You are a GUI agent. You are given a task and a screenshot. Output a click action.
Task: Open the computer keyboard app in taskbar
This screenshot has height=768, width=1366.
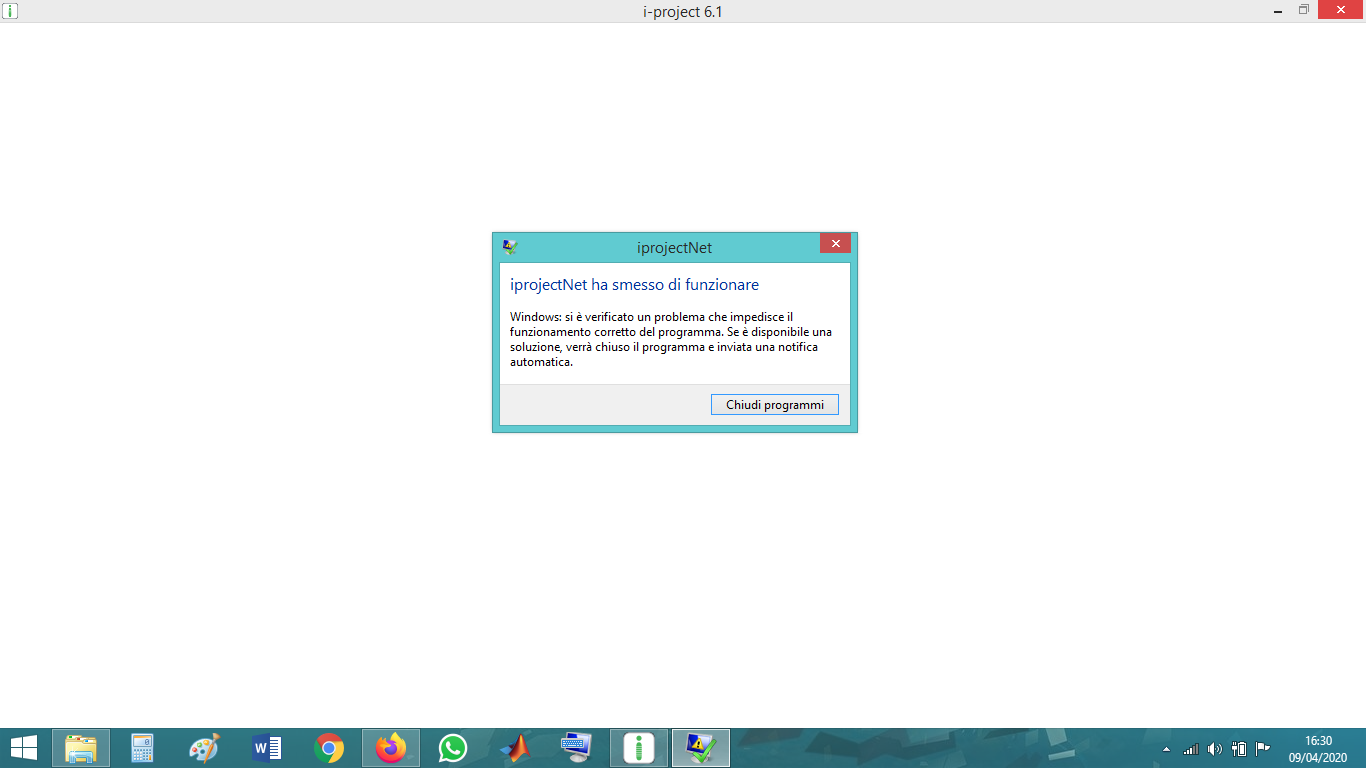tap(577, 748)
